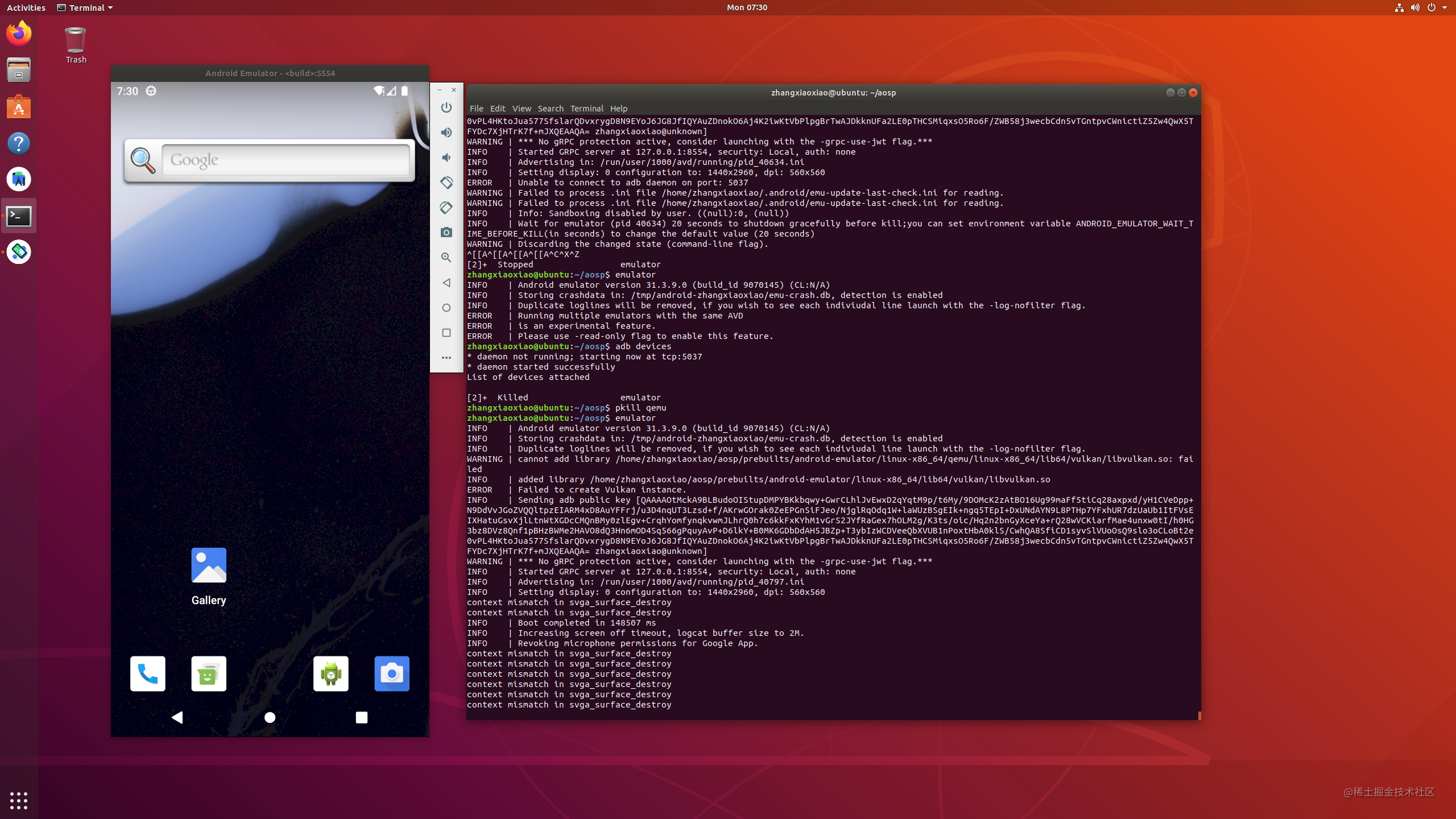Screen dimensions: 1456x819
Task: Open the system status menu arrow
Action: tap(1445, 7)
